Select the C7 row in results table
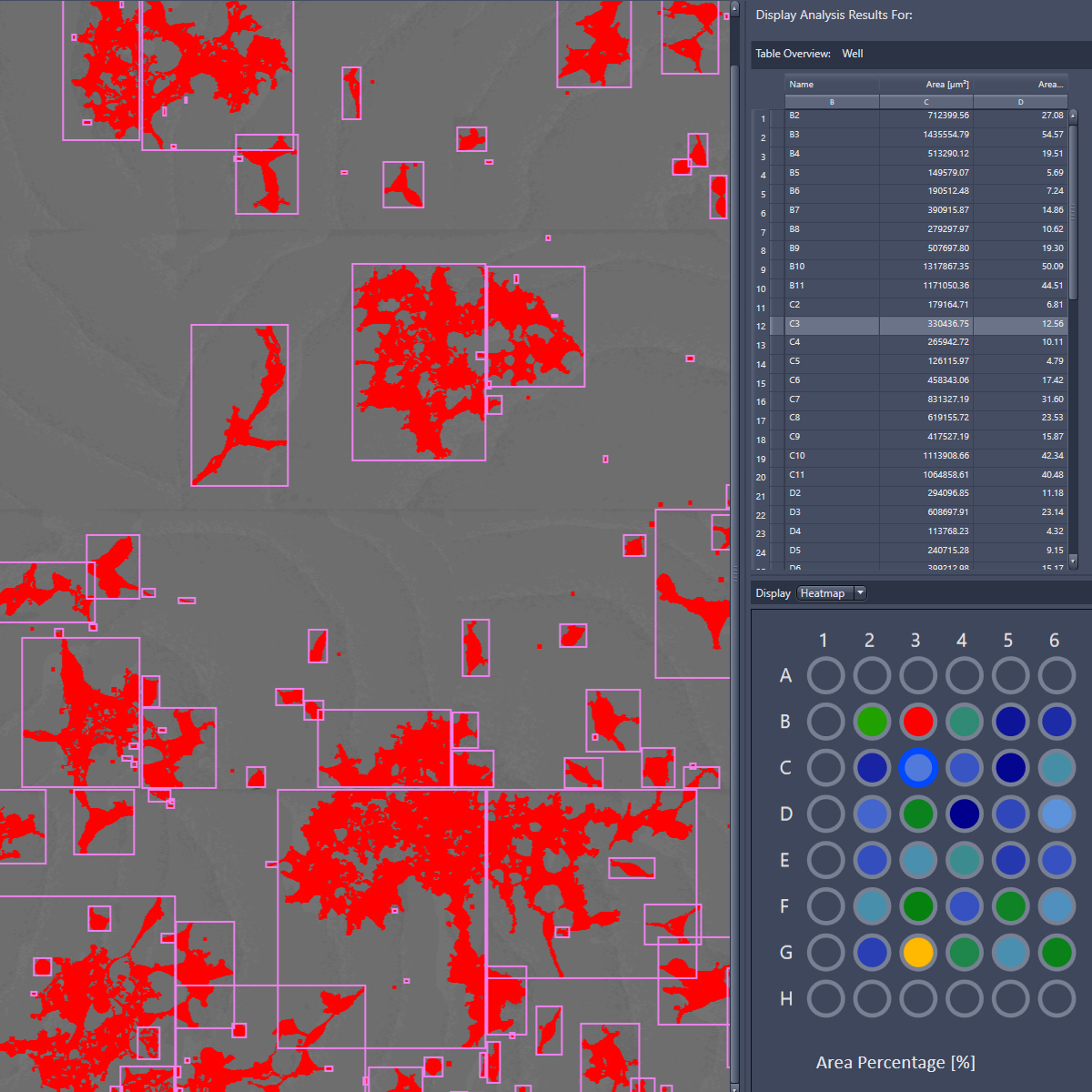The image size is (1092, 1092). click(x=926, y=399)
